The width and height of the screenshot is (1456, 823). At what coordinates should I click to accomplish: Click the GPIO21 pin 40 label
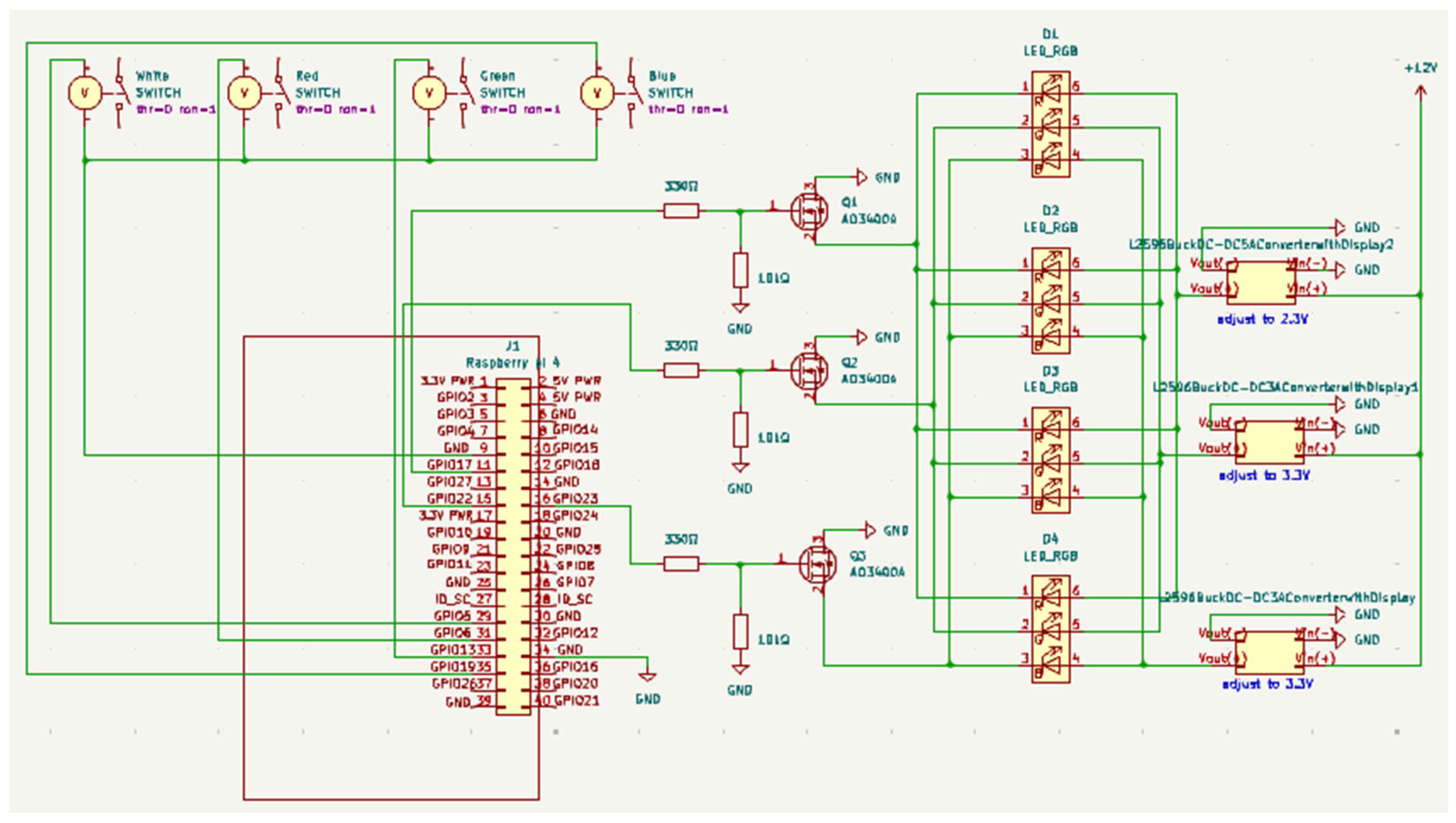tap(577, 701)
